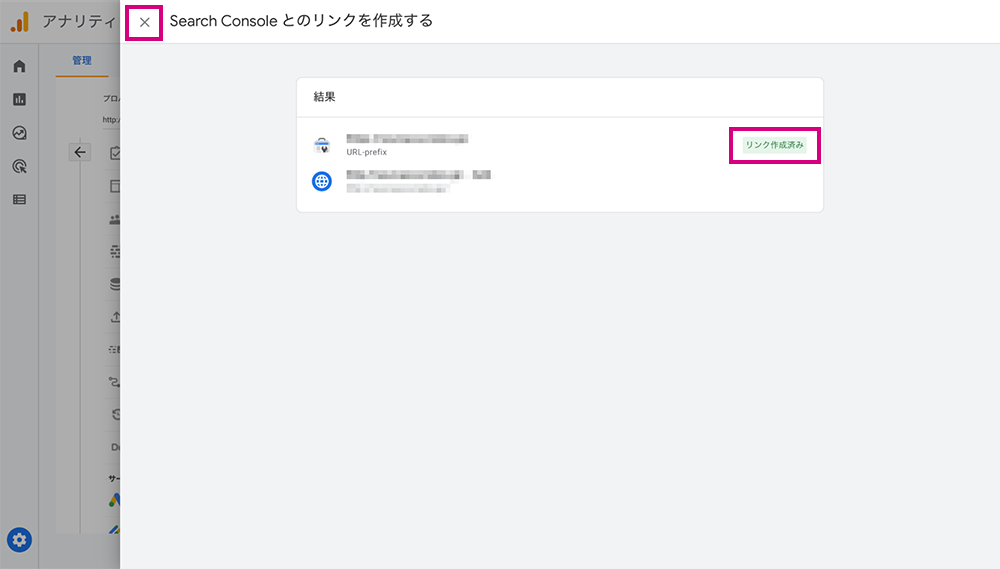Click the back arrow in admin column
The image size is (1000, 569).
80,152
